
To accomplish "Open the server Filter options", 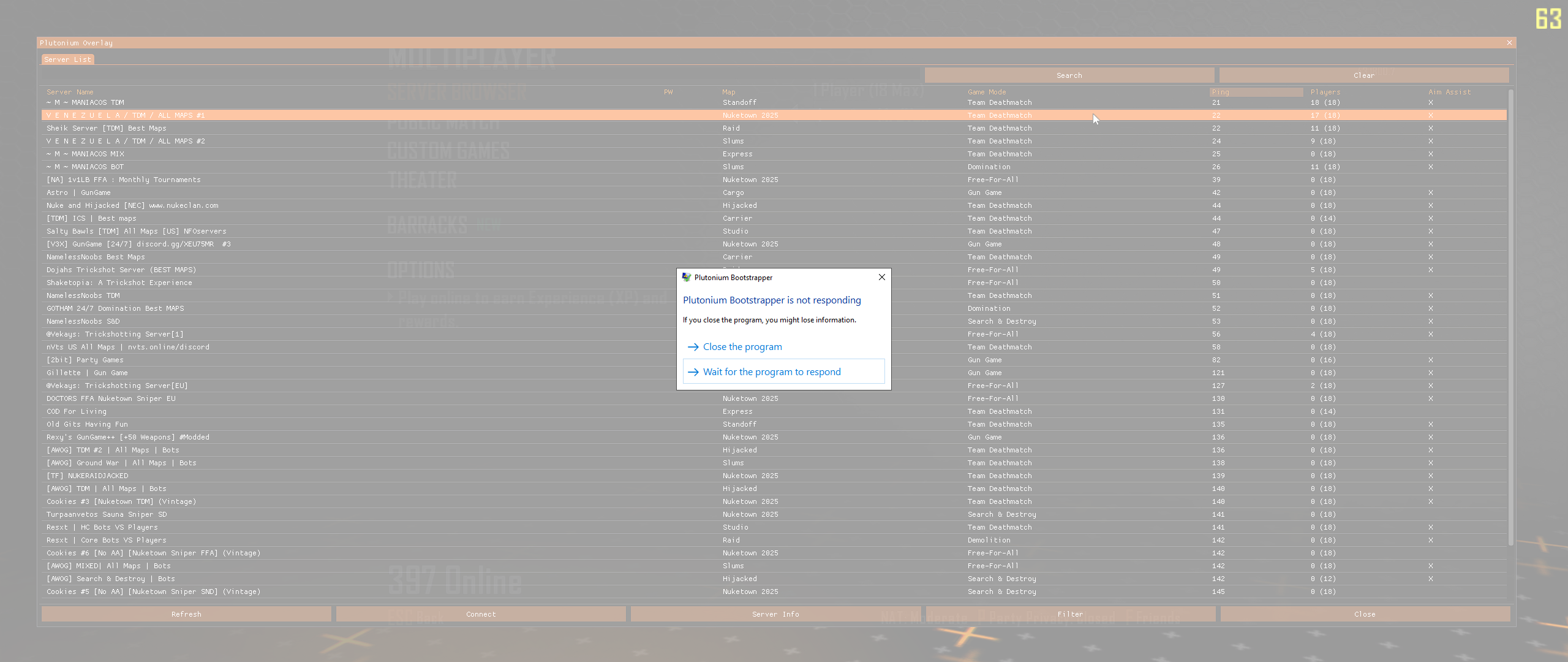I will [x=1070, y=614].
